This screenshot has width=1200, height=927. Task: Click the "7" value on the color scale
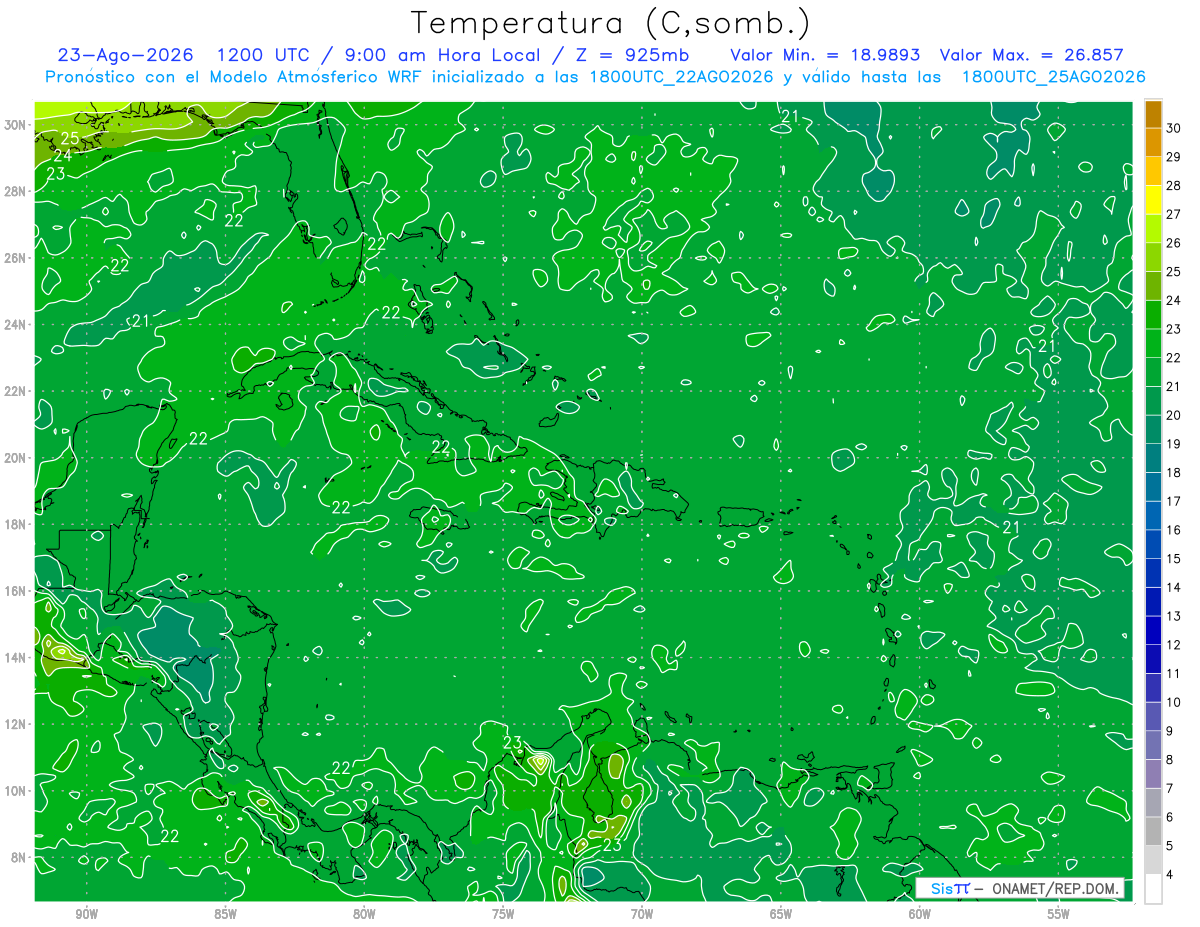coord(1171,789)
